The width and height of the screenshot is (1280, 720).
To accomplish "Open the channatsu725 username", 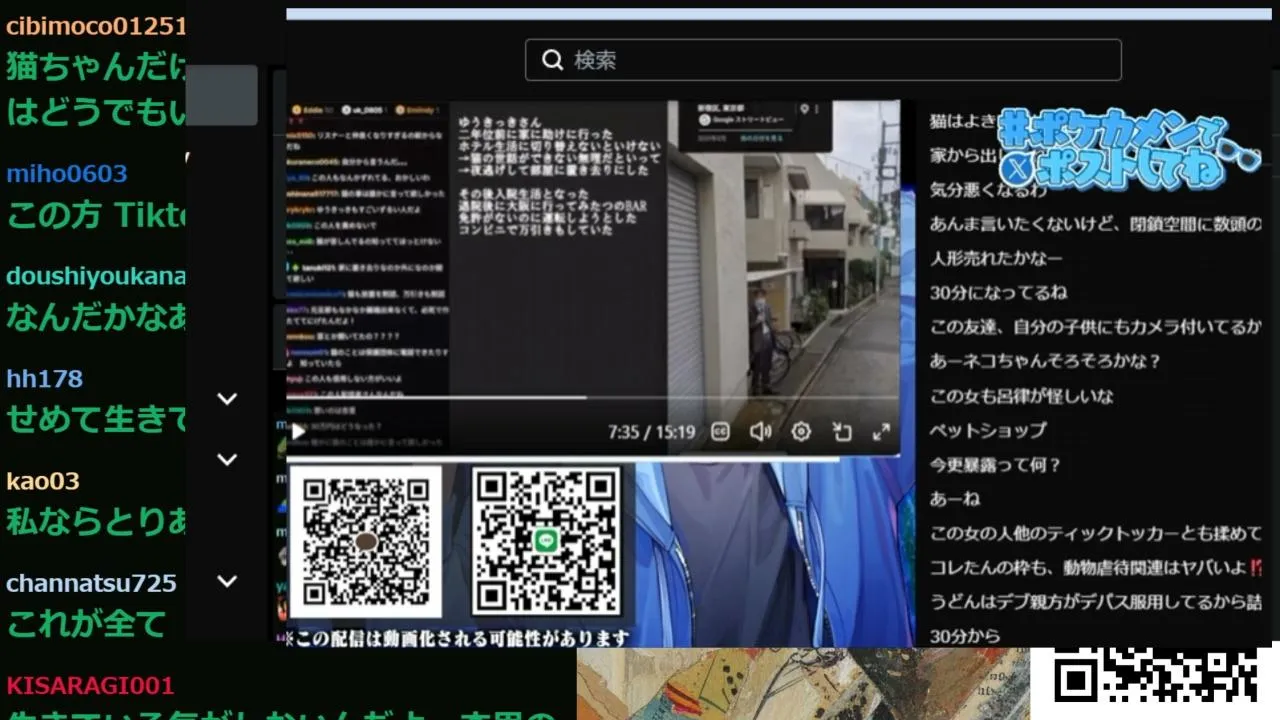I will point(91,583).
